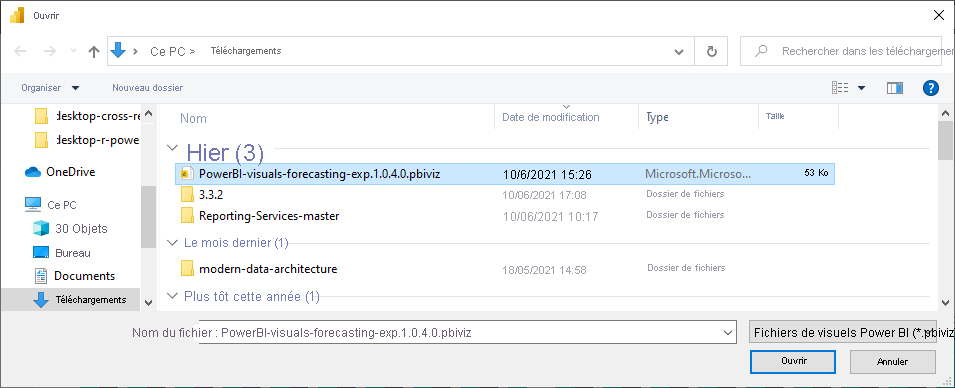The image size is (955, 388).
Task: Select 'Téléchargements' in the address breadcrumb
Action: [246, 51]
